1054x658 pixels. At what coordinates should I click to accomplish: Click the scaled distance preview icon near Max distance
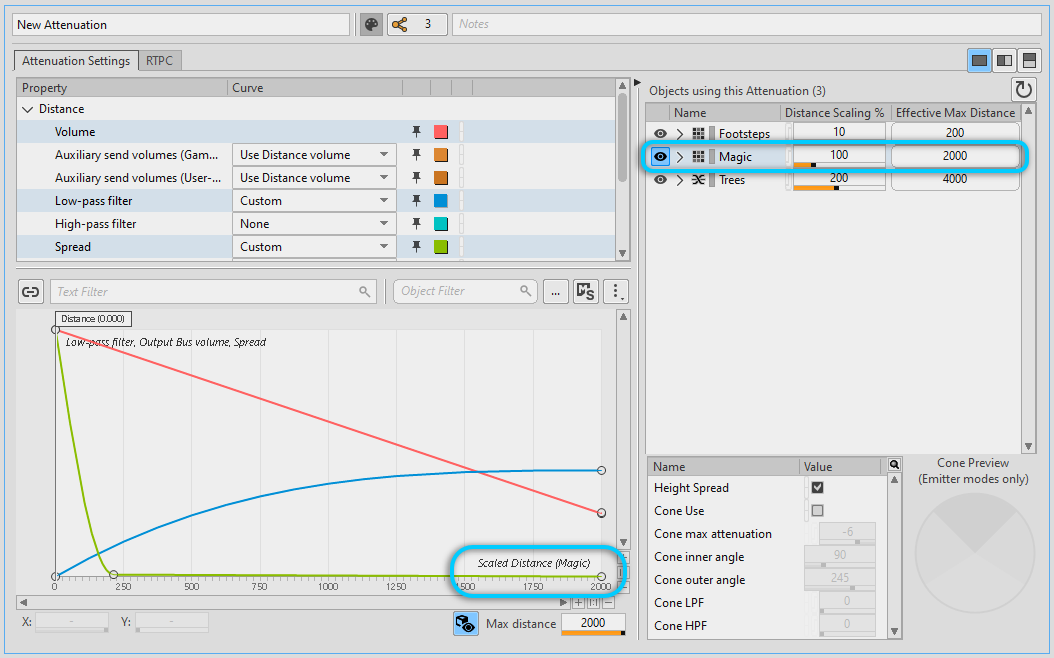coord(464,624)
